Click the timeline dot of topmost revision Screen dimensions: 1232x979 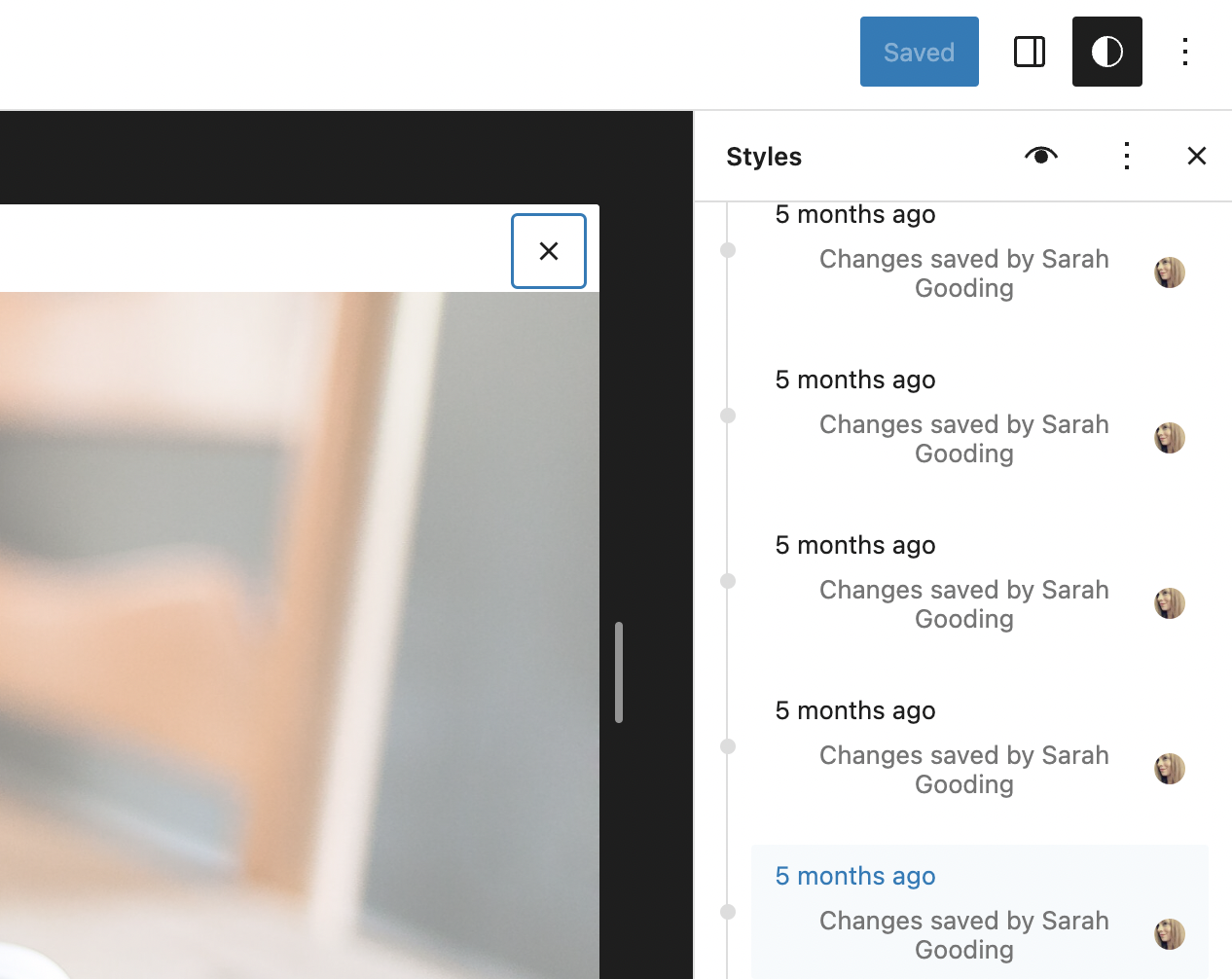click(728, 250)
